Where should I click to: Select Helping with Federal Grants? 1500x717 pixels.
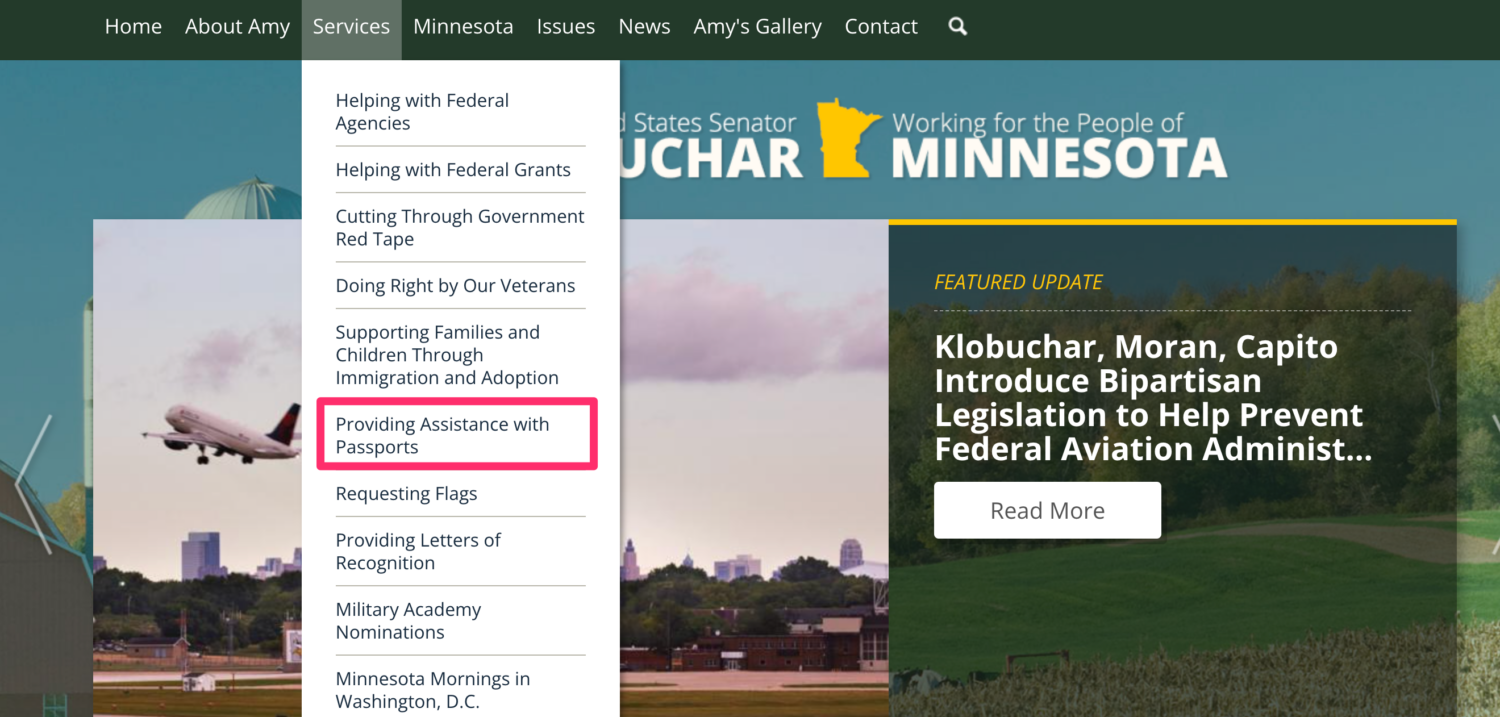coord(453,169)
